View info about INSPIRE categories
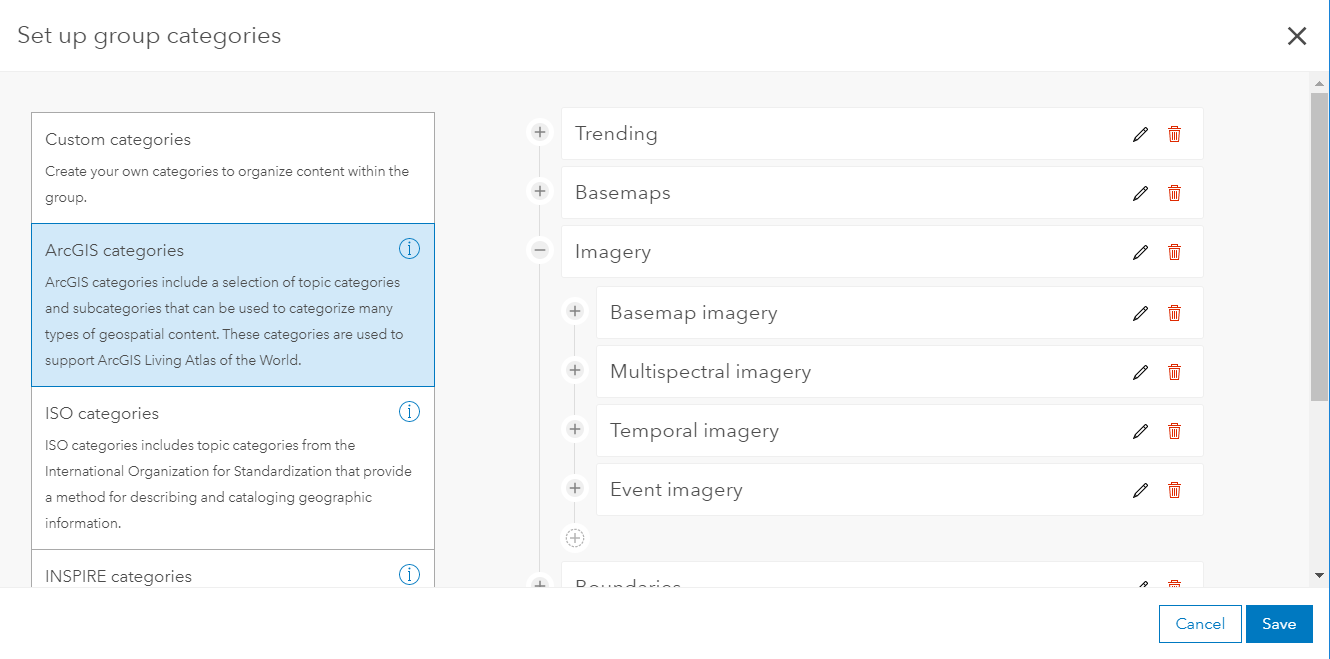The width and height of the screenshot is (1330, 659). pos(409,574)
